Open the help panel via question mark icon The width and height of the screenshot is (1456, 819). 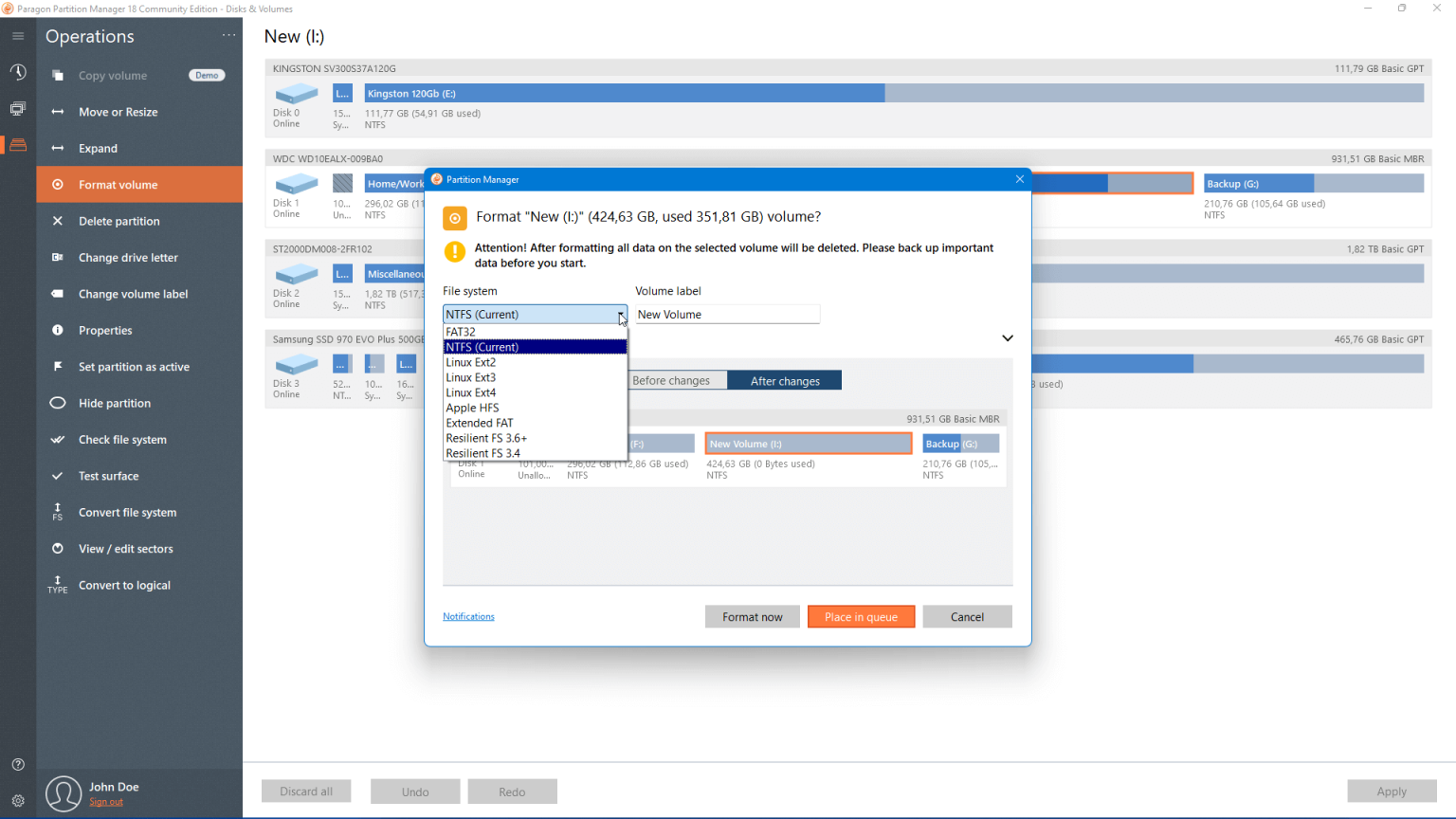pos(17,764)
